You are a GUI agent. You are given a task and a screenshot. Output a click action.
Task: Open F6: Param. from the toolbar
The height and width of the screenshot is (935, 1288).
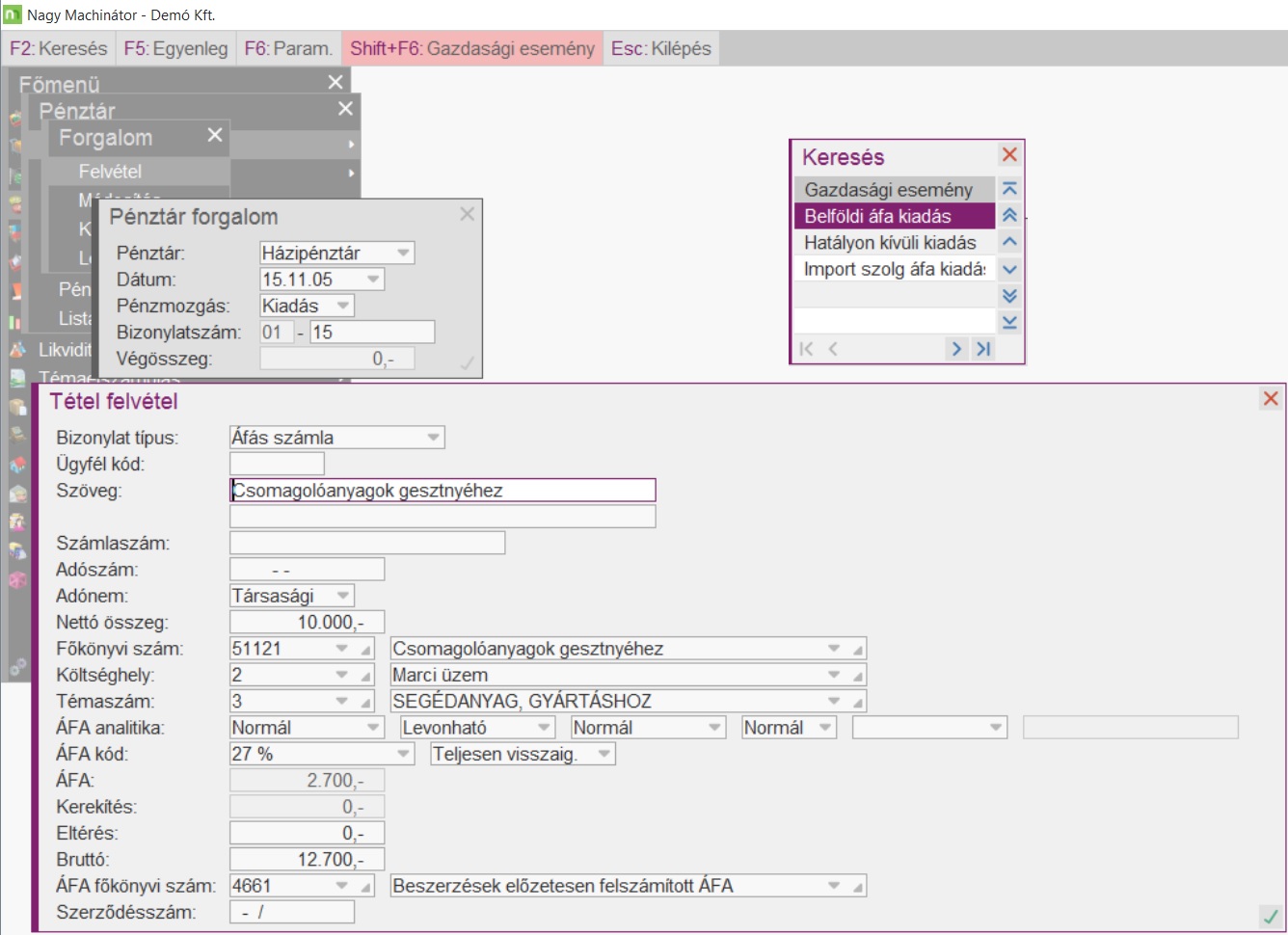click(x=288, y=48)
